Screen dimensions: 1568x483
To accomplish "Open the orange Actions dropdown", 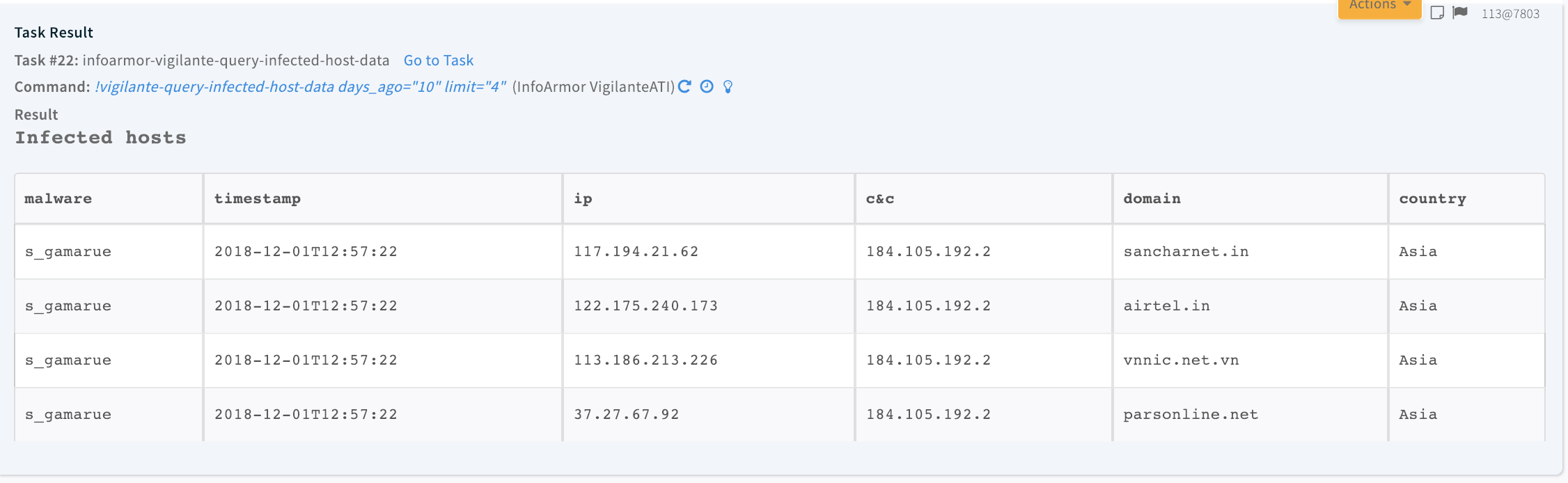I will tap(1379, 7).
